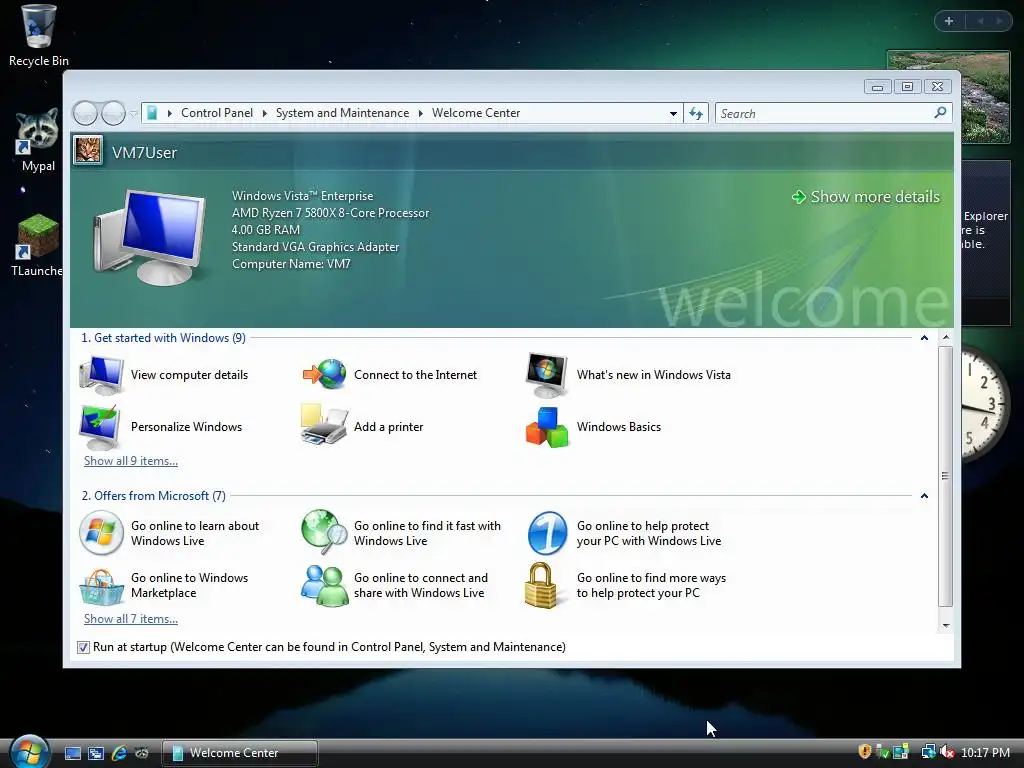The height and width of the screenshot is (768, 1024).
Task: Click the Connect to the Internet globe icon
Action: pos(324,374)
